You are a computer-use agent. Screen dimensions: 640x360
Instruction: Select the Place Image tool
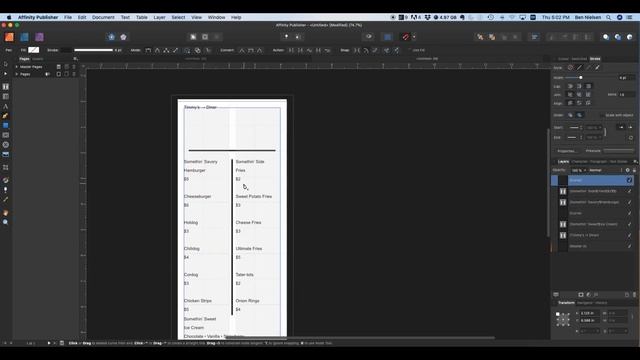pyautogui.click(x=5, y=155)
